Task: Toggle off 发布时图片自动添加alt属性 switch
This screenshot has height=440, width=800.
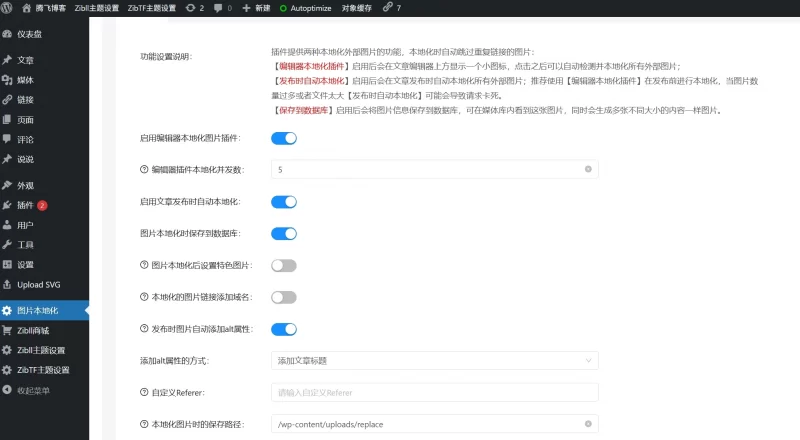Action: tap(284, 328)
